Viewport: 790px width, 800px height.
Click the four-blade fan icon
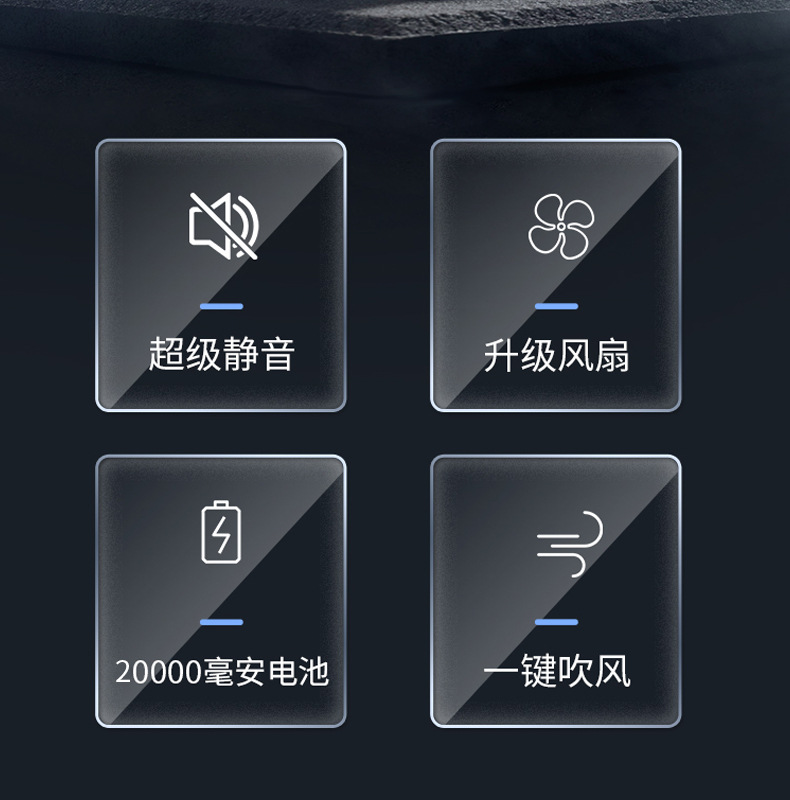pos(561,226)
